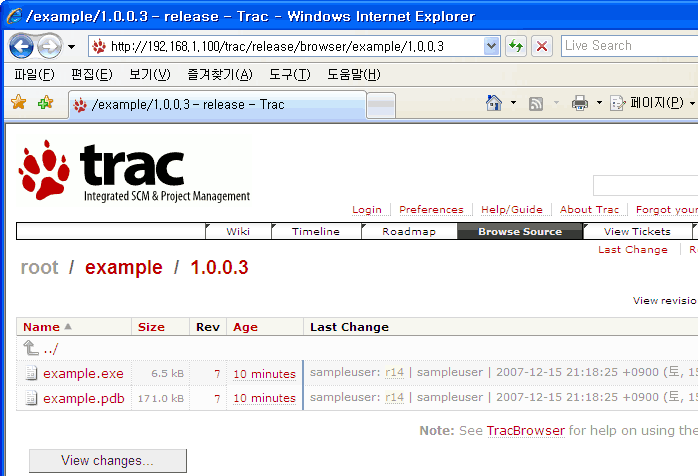Image resolution: width=698 pixels, height=476 pixels.
Task: Click the browser Back arrow button
Action: point(21,46)
